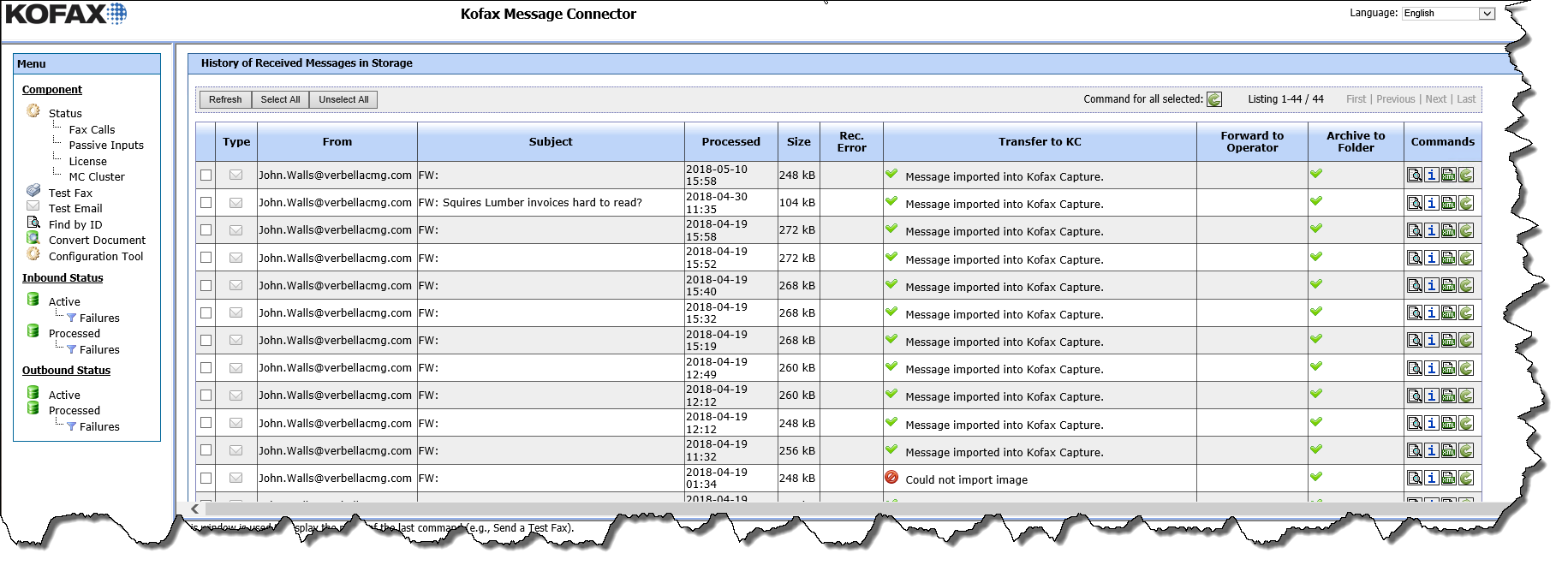1568x577 pixels.
Task: Open XML for message processed 2018-04-19 15:32
Action: click(x=1449, y=312)
